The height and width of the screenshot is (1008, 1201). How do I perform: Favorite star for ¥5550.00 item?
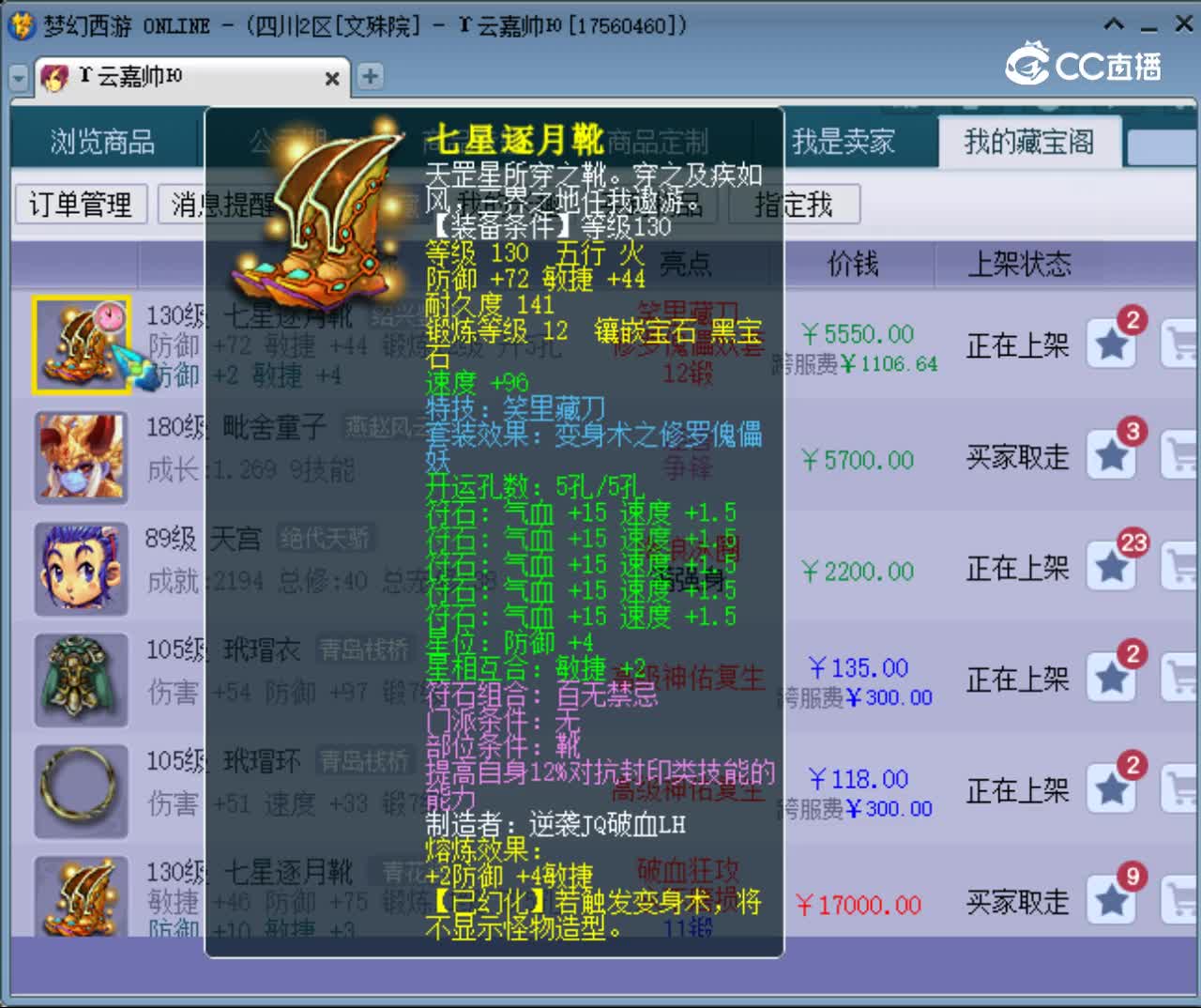(x=1112, y=344)
